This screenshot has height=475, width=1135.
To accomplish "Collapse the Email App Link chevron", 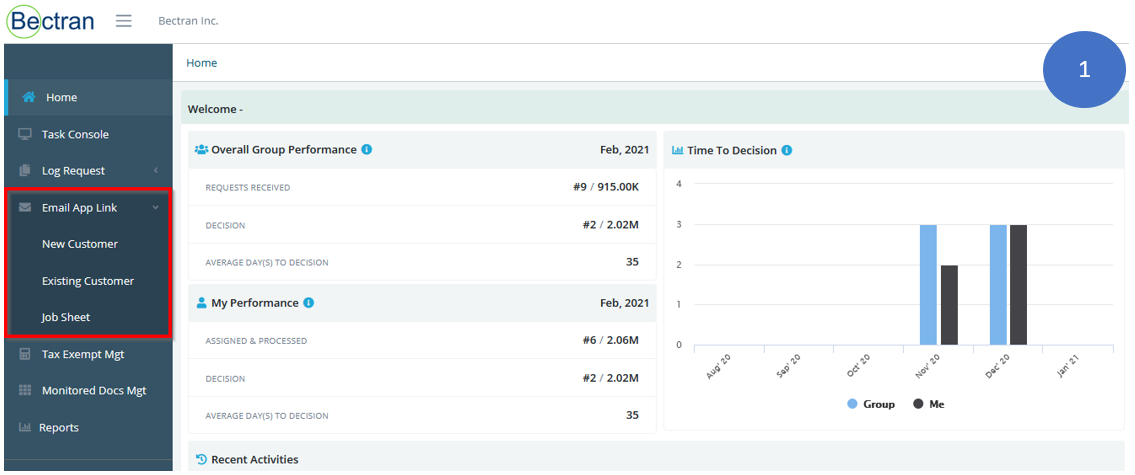I will [156, 208].
